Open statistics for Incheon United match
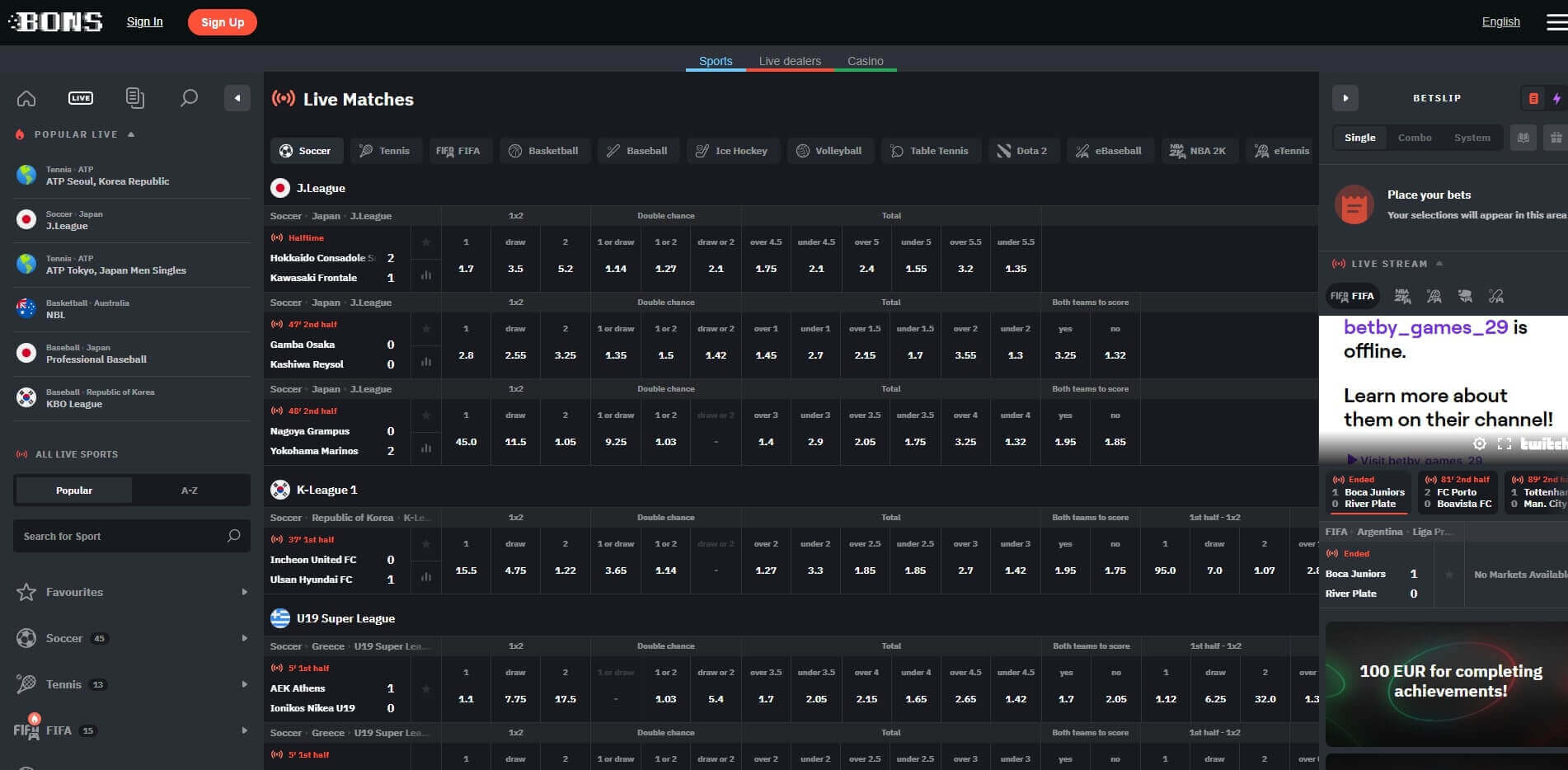Image resolution: width=1568 pixels, height=770 pixels. [x=426, y=577]
